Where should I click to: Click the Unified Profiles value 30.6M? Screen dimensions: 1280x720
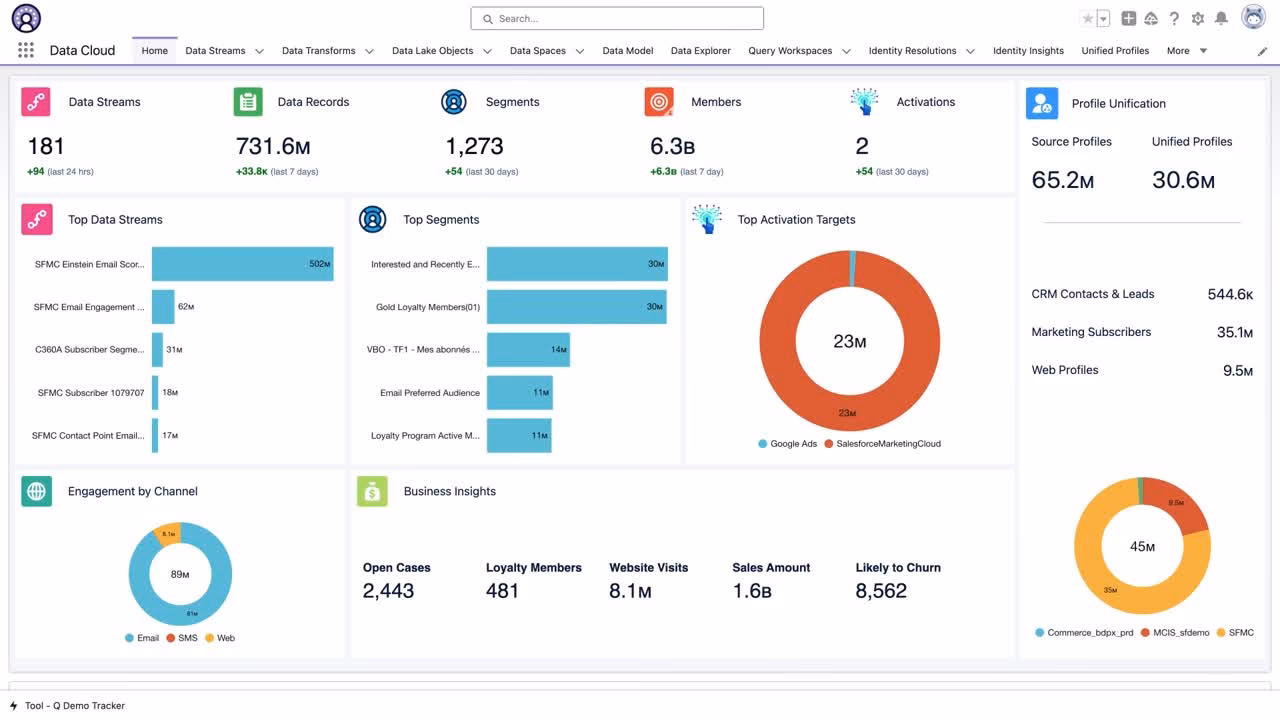pos(1183,180)
